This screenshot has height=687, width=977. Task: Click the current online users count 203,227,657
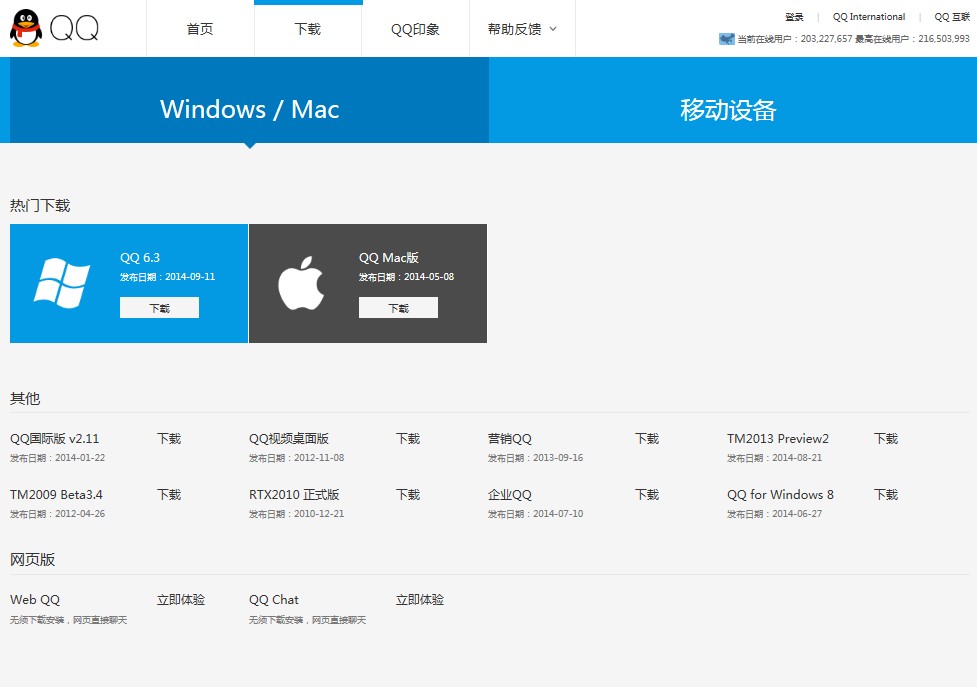pyautogui.click(x=826, y=39)
